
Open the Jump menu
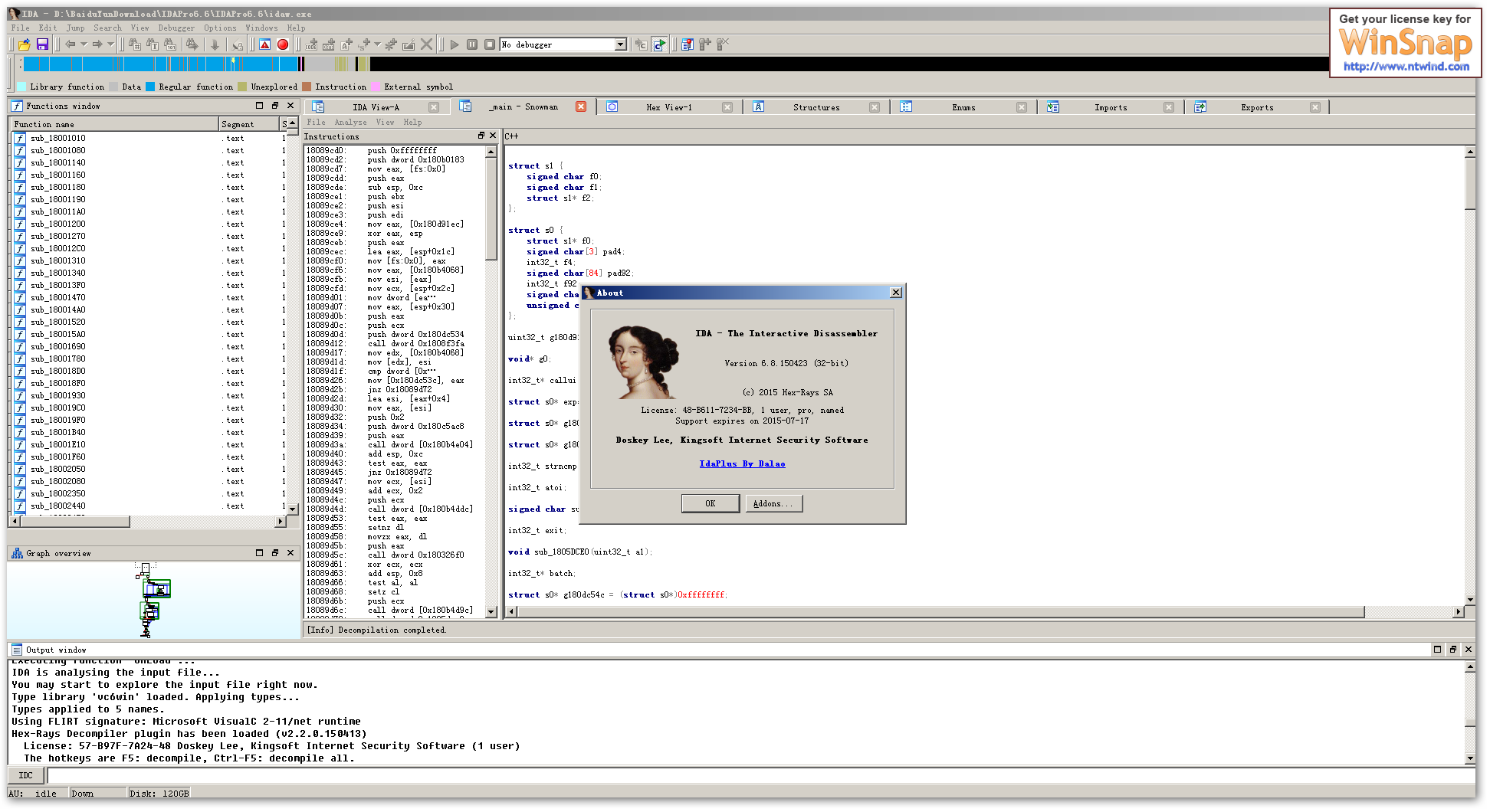click(75, 28)
